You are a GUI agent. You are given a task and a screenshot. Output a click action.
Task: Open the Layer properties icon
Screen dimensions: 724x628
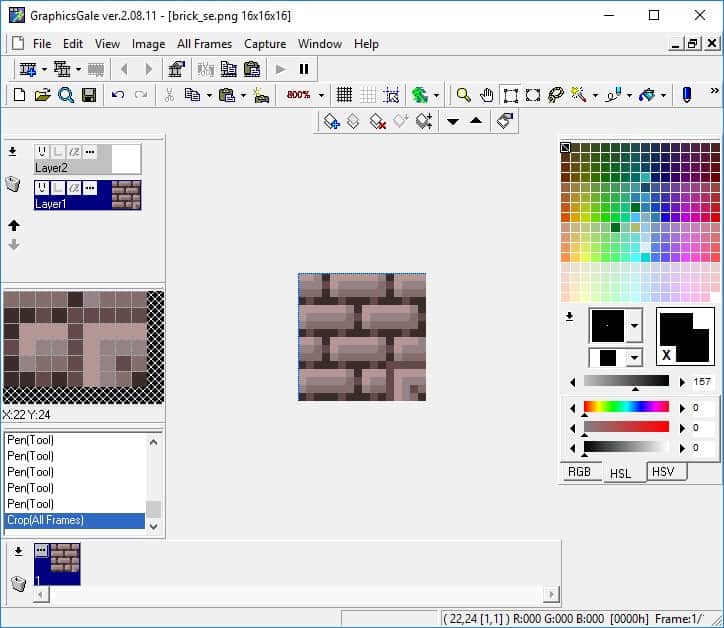point(505,121)
